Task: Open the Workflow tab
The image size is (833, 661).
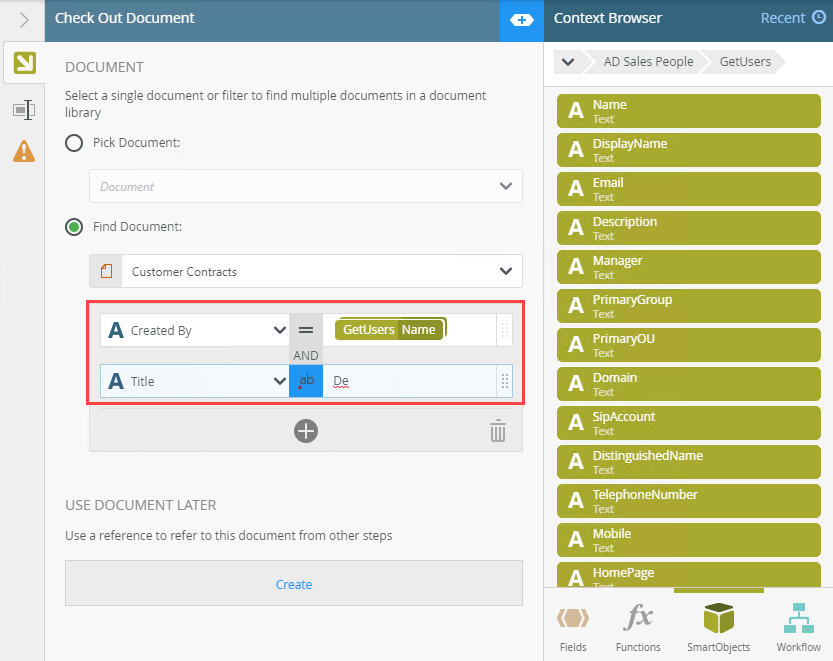Action: tap(798, 627)
